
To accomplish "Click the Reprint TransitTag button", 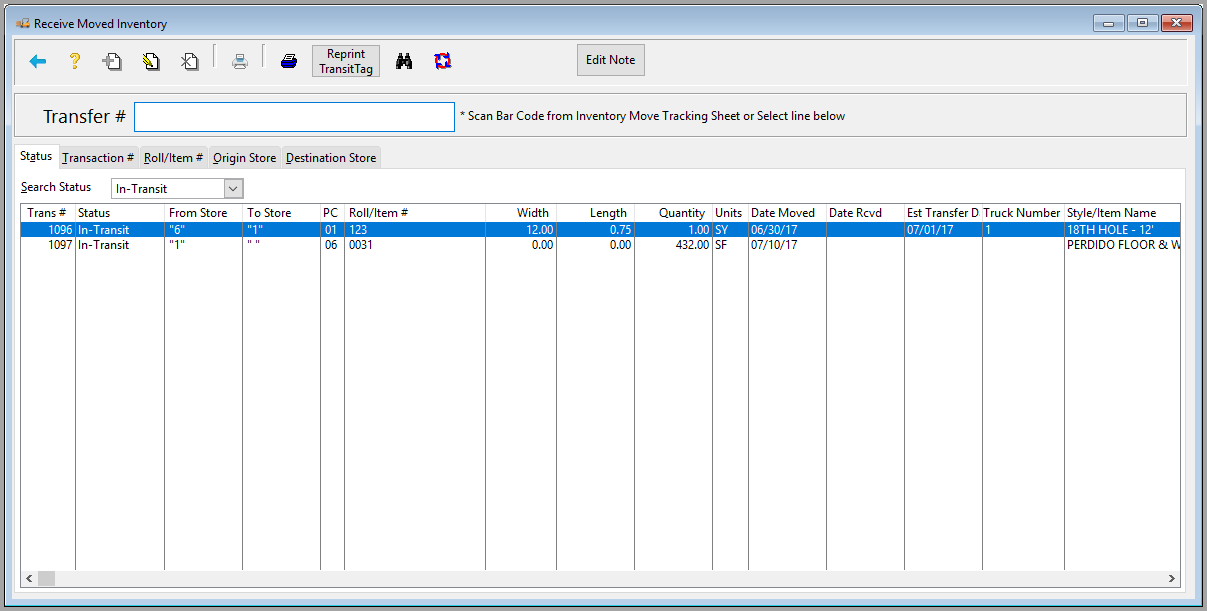I will point(346,61).
